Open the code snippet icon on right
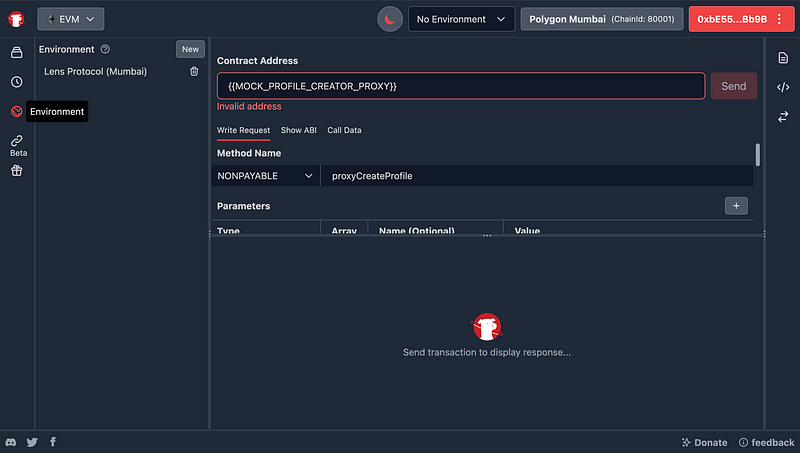This screenshot has height=453, width=800. (783, 88)
